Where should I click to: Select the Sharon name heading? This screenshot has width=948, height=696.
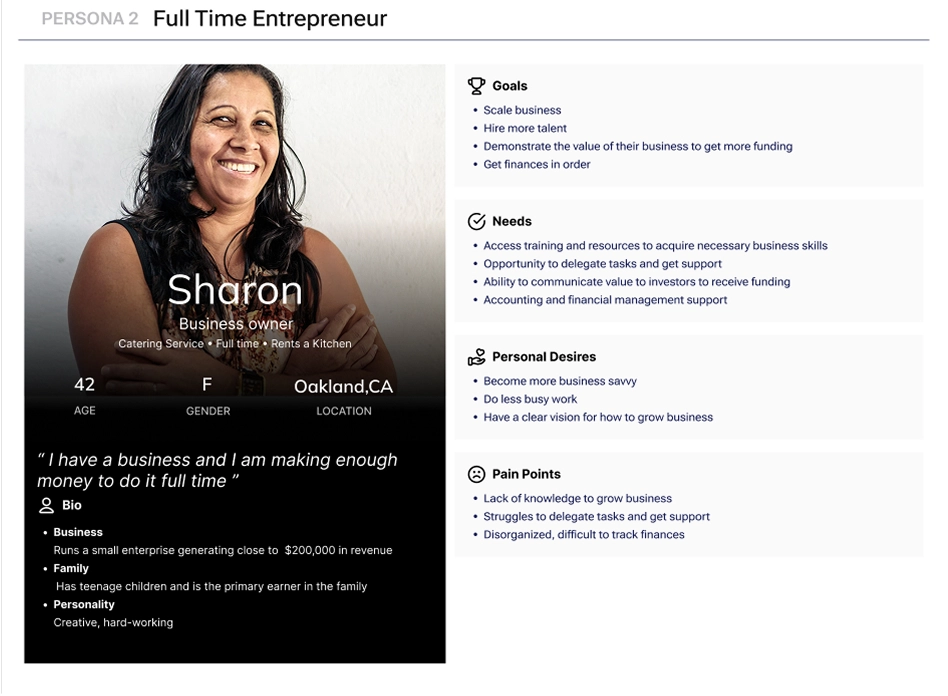tap(235, 290)
